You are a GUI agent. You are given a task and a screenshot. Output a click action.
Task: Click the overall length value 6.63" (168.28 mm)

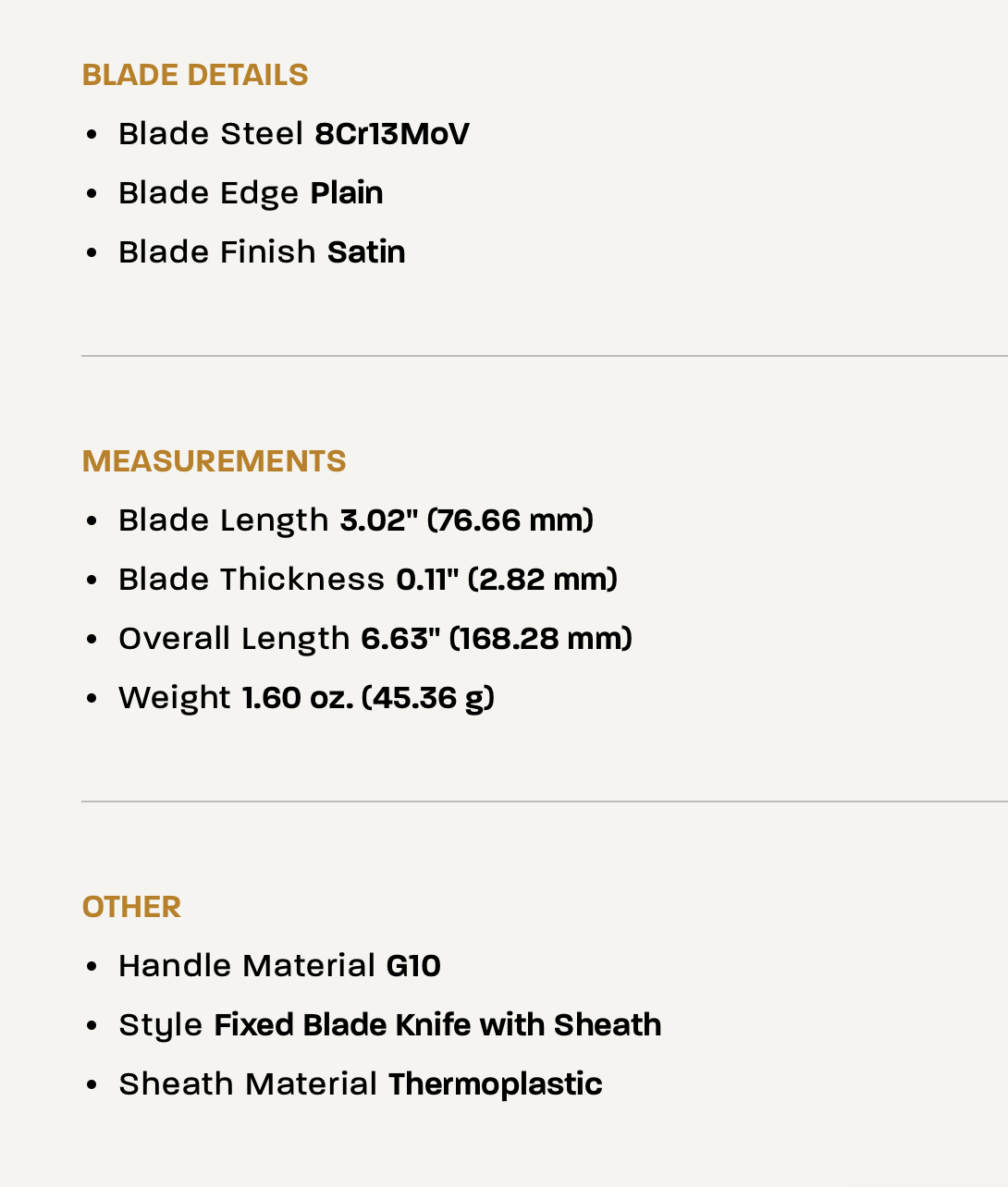point(496,639)
